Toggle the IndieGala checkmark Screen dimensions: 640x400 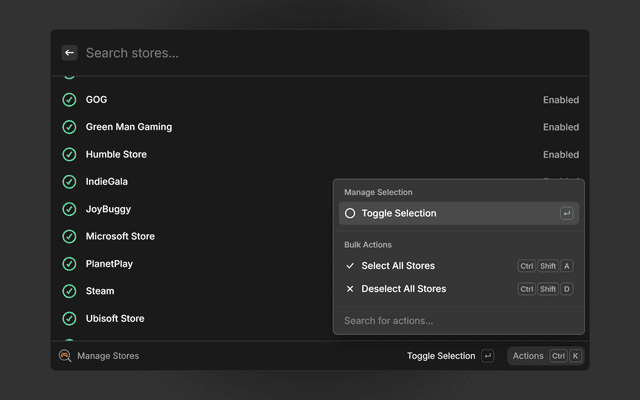(69, 182)
